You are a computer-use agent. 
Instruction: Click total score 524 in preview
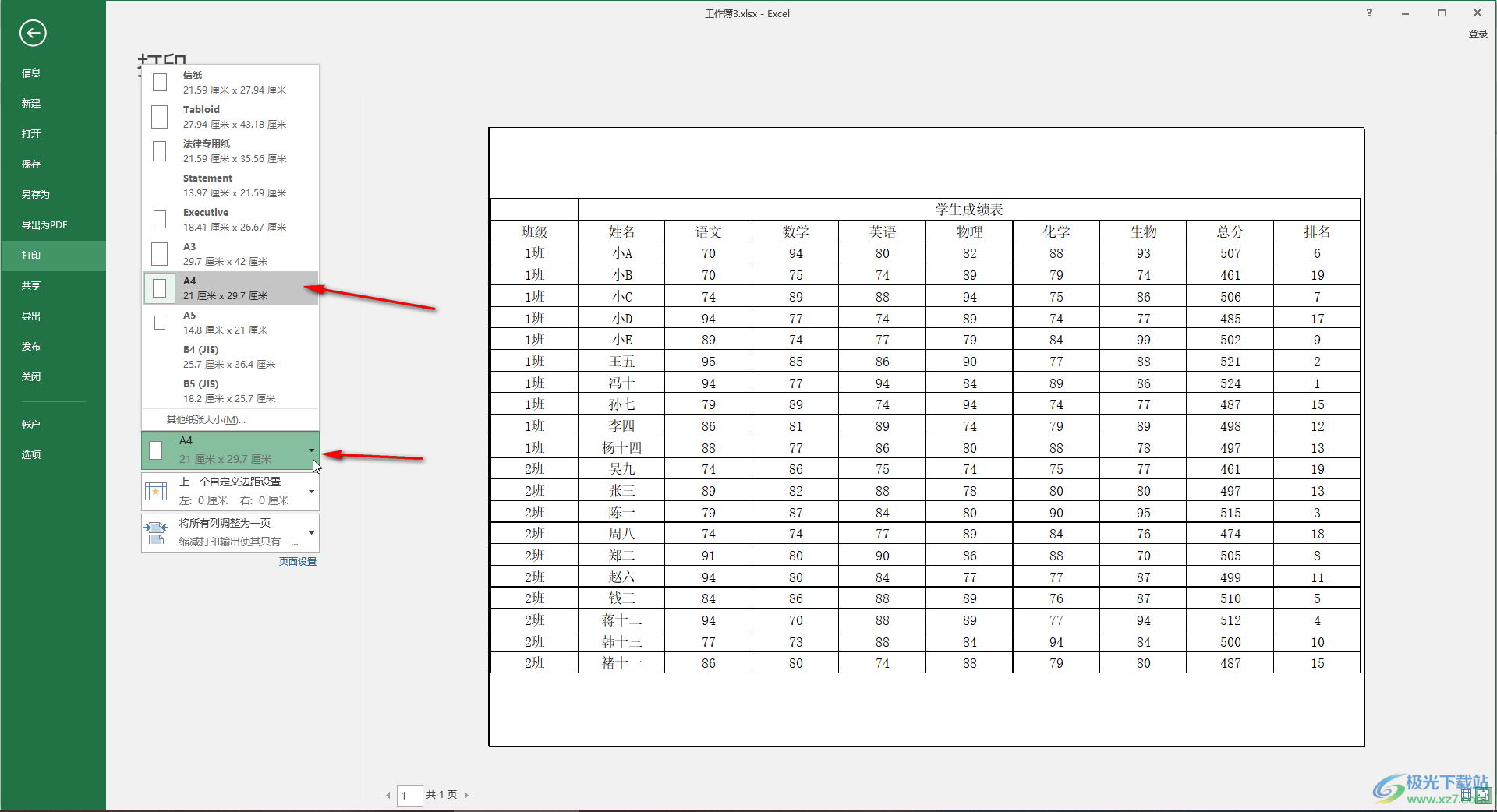pyautogui.click(x=1230, y=383)
